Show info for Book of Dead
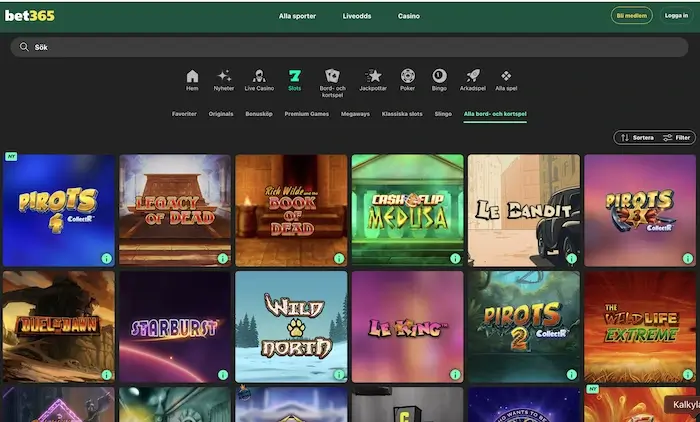 point(339,258)
